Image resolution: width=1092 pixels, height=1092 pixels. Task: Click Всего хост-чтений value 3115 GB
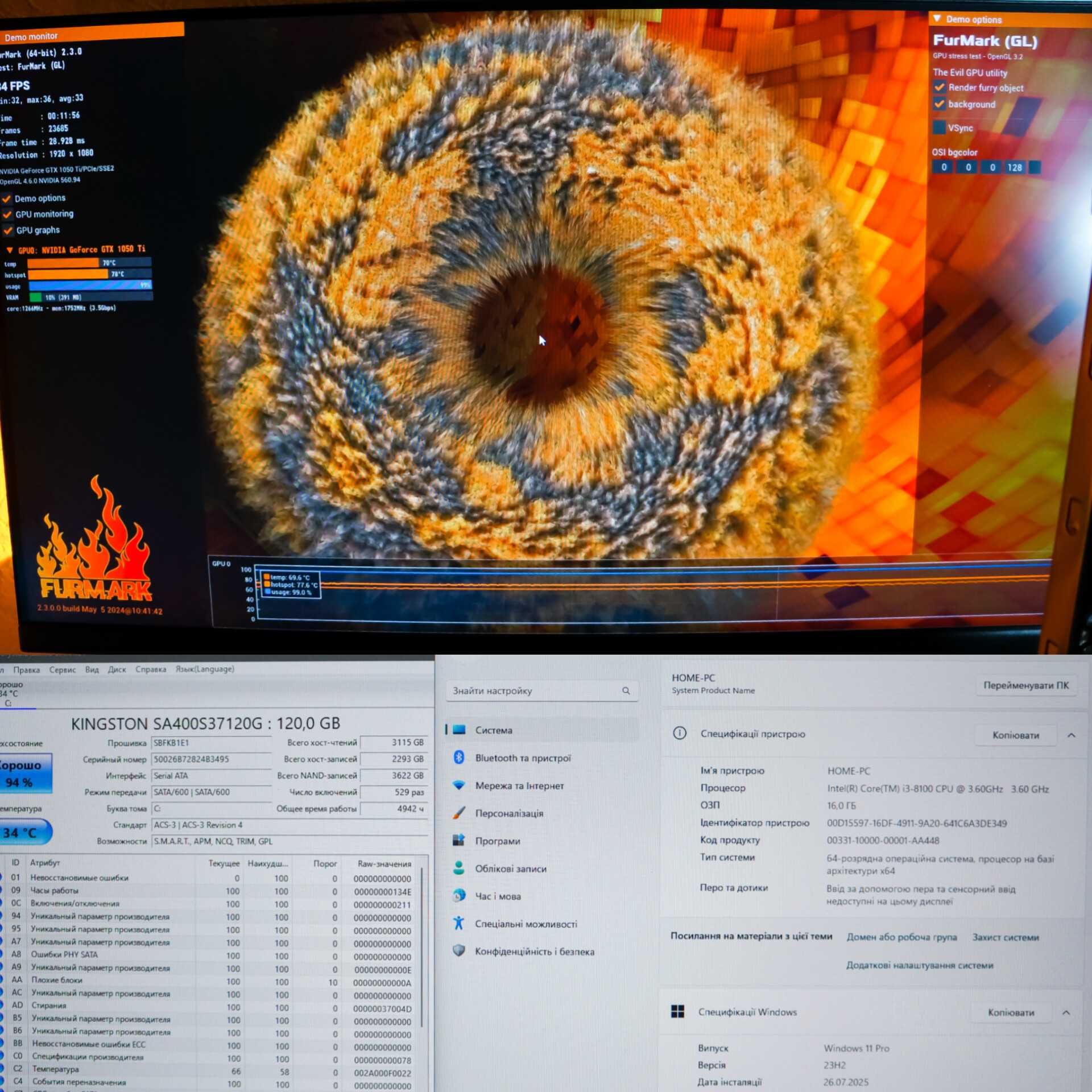(394, 742)
